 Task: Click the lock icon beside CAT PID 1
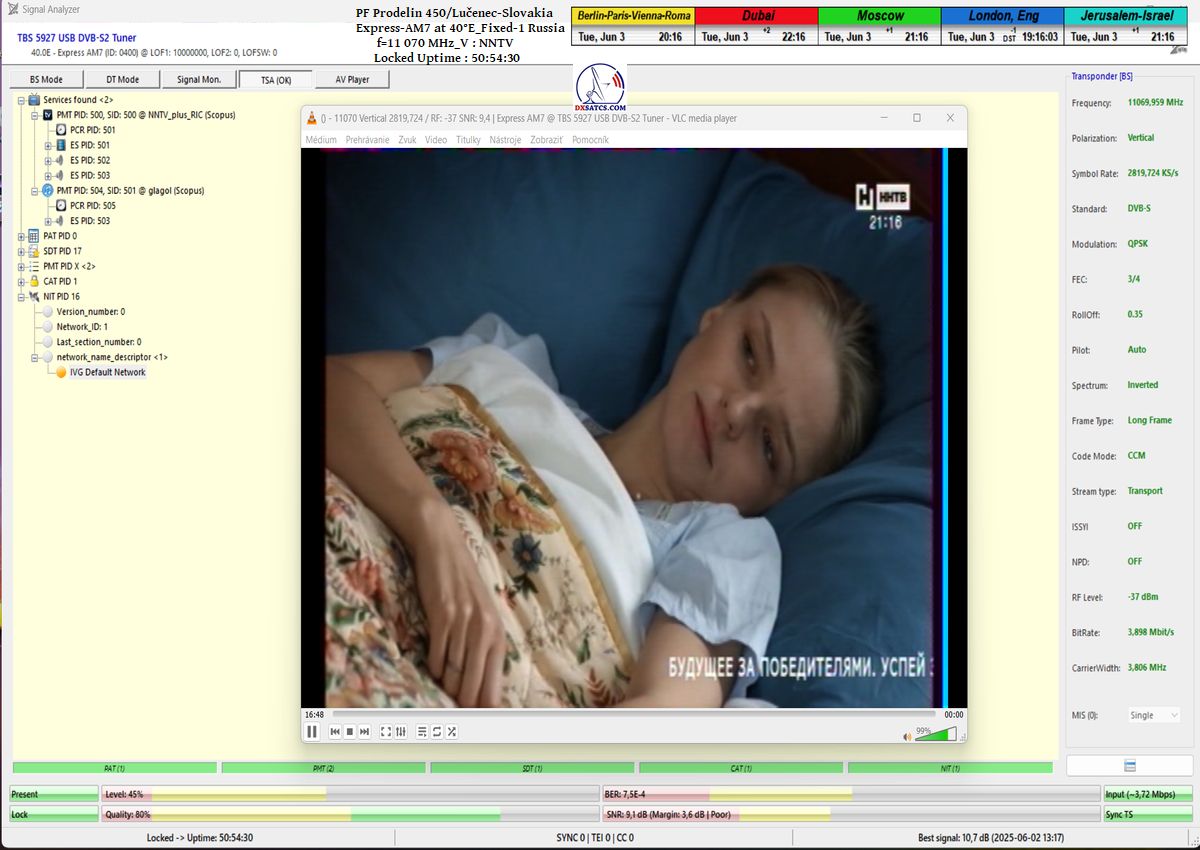click(34, 281)
